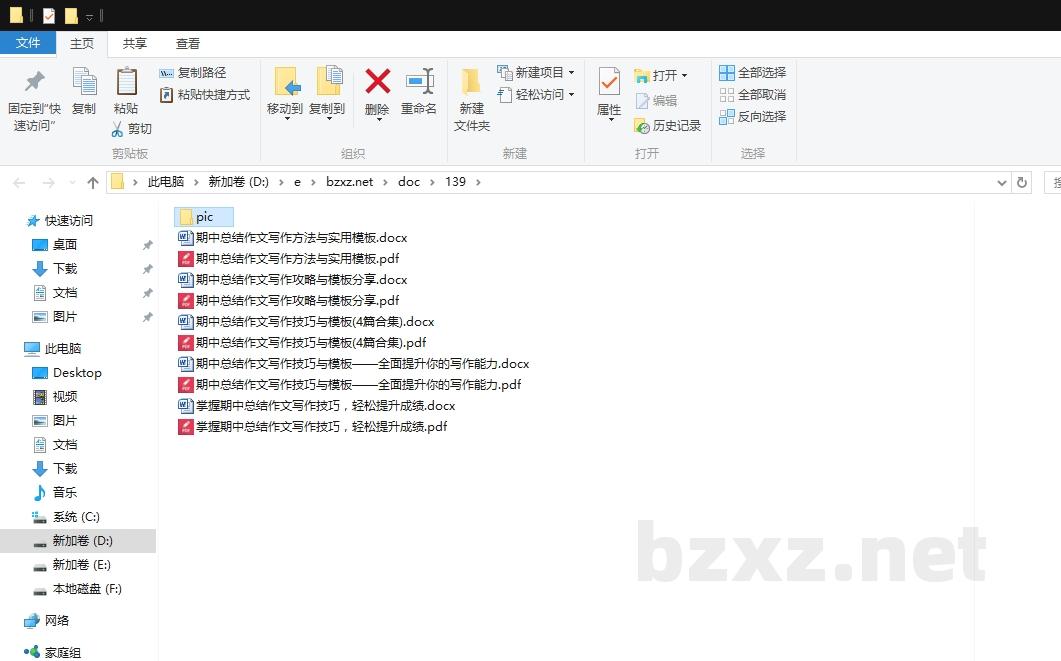Click the New Folder icon

click(471, 82)
